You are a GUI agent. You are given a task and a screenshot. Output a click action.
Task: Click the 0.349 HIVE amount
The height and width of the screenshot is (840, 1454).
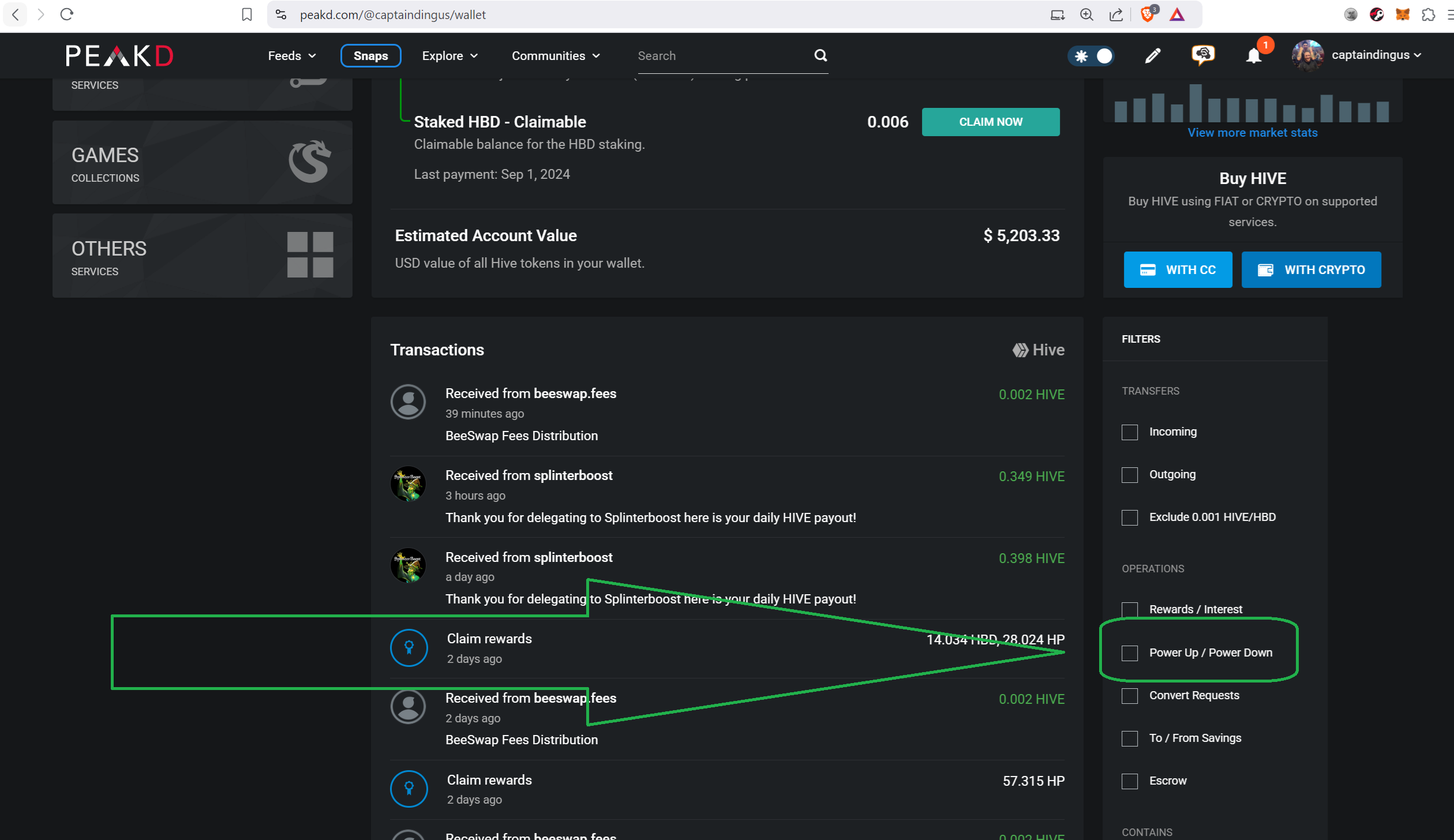point(1032,477)
